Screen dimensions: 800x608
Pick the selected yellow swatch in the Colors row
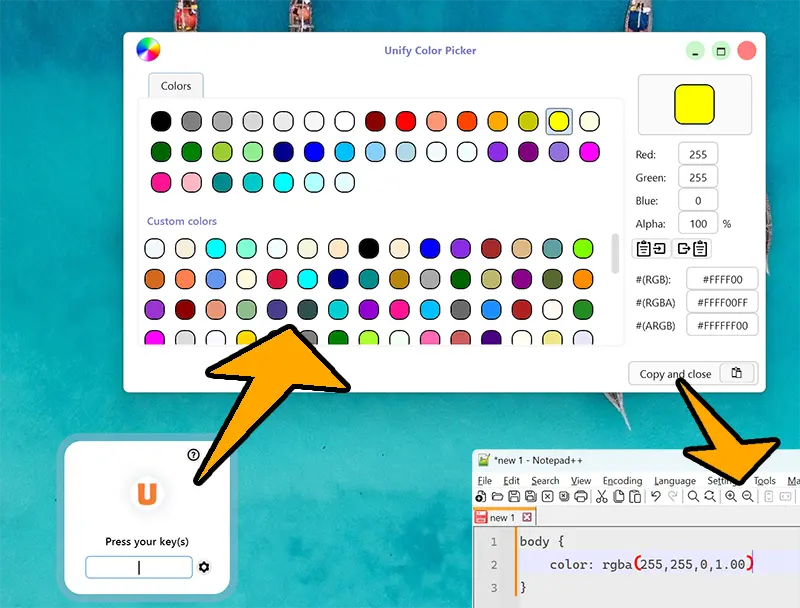tap(559, 121)
